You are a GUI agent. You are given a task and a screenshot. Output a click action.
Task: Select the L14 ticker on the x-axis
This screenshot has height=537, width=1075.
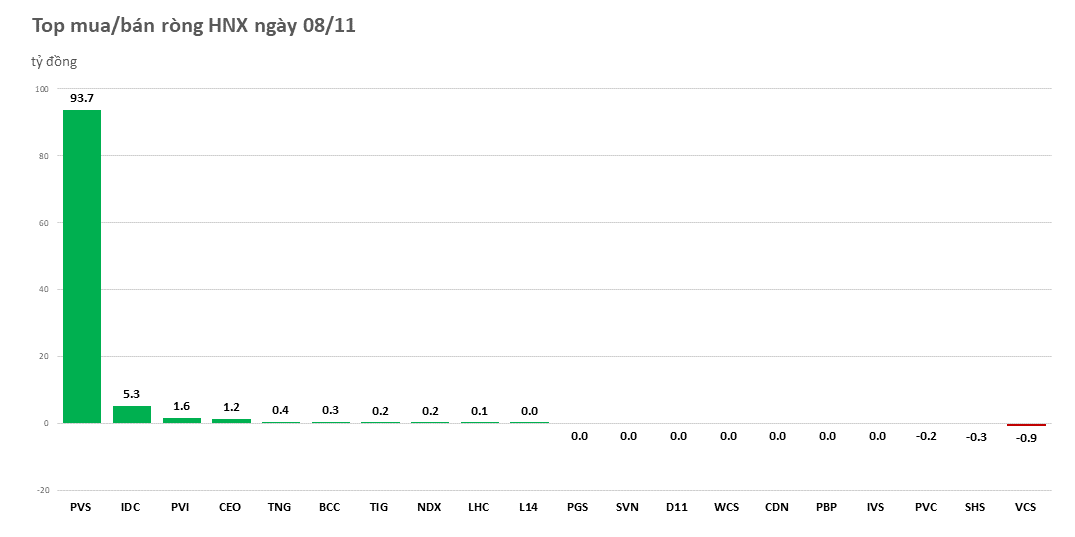(x=529, y=508)
